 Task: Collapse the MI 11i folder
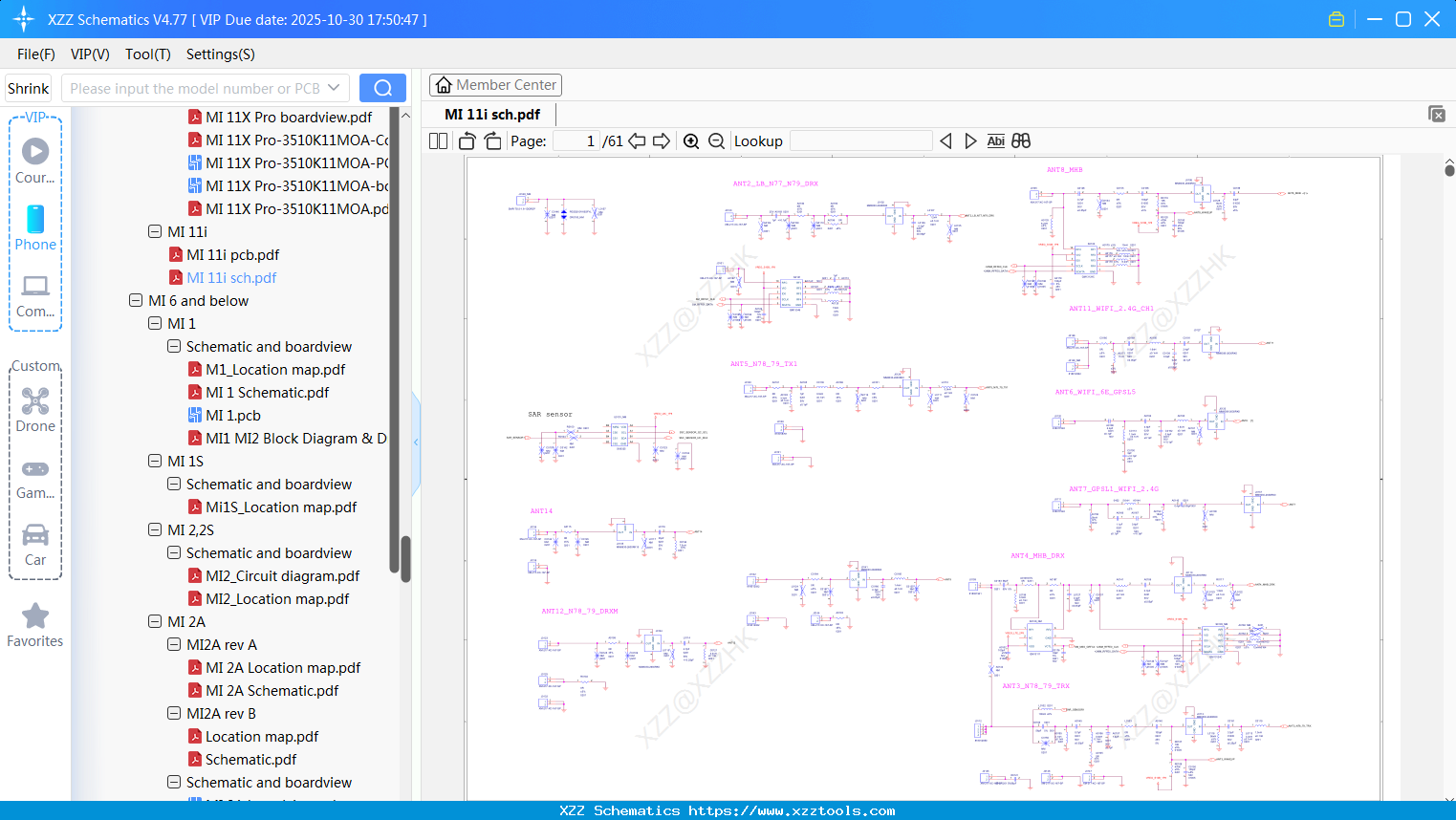coord(155,231)
